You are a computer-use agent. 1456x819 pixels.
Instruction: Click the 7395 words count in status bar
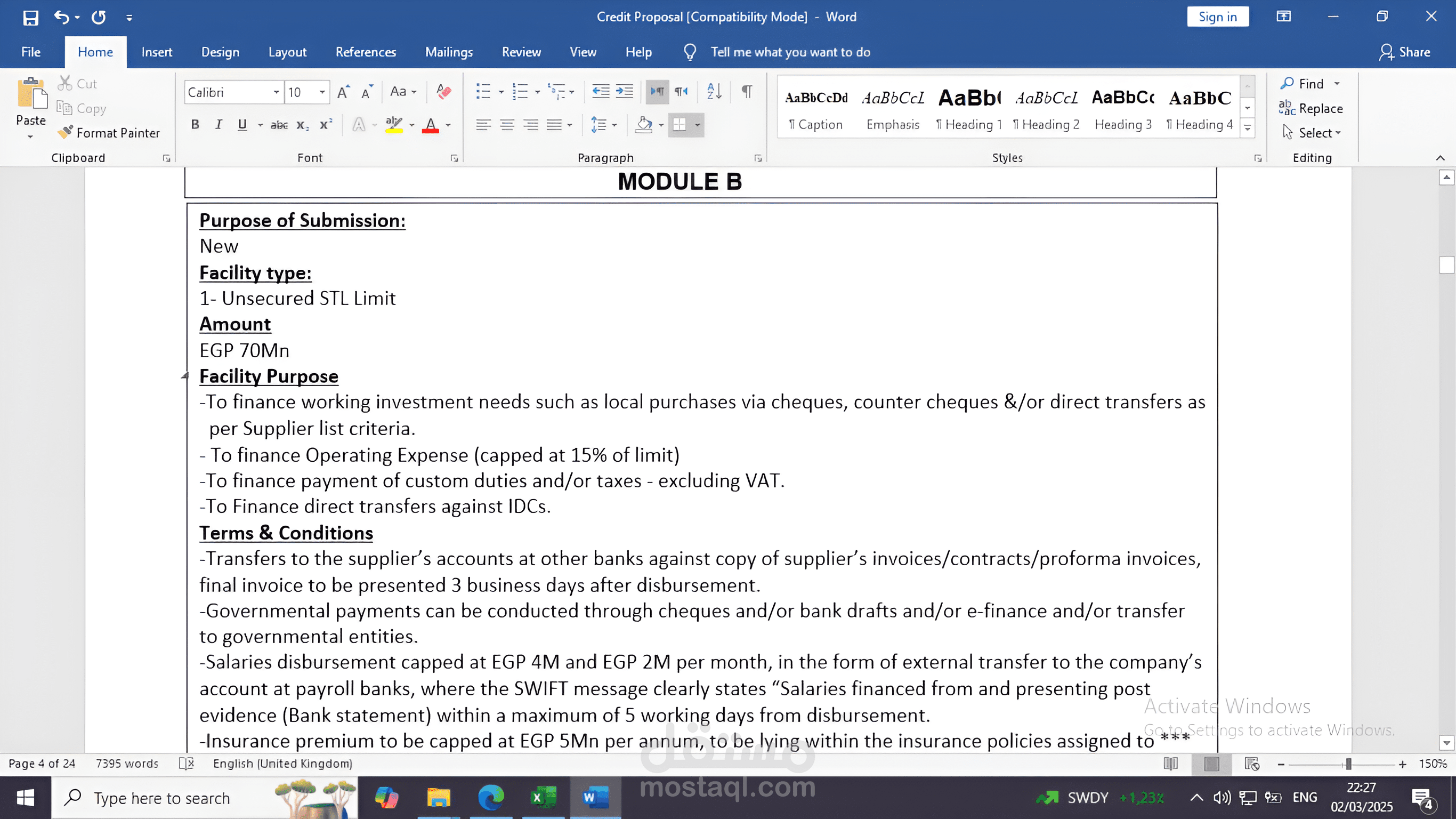pyautogui.click(x=127, y=764)
